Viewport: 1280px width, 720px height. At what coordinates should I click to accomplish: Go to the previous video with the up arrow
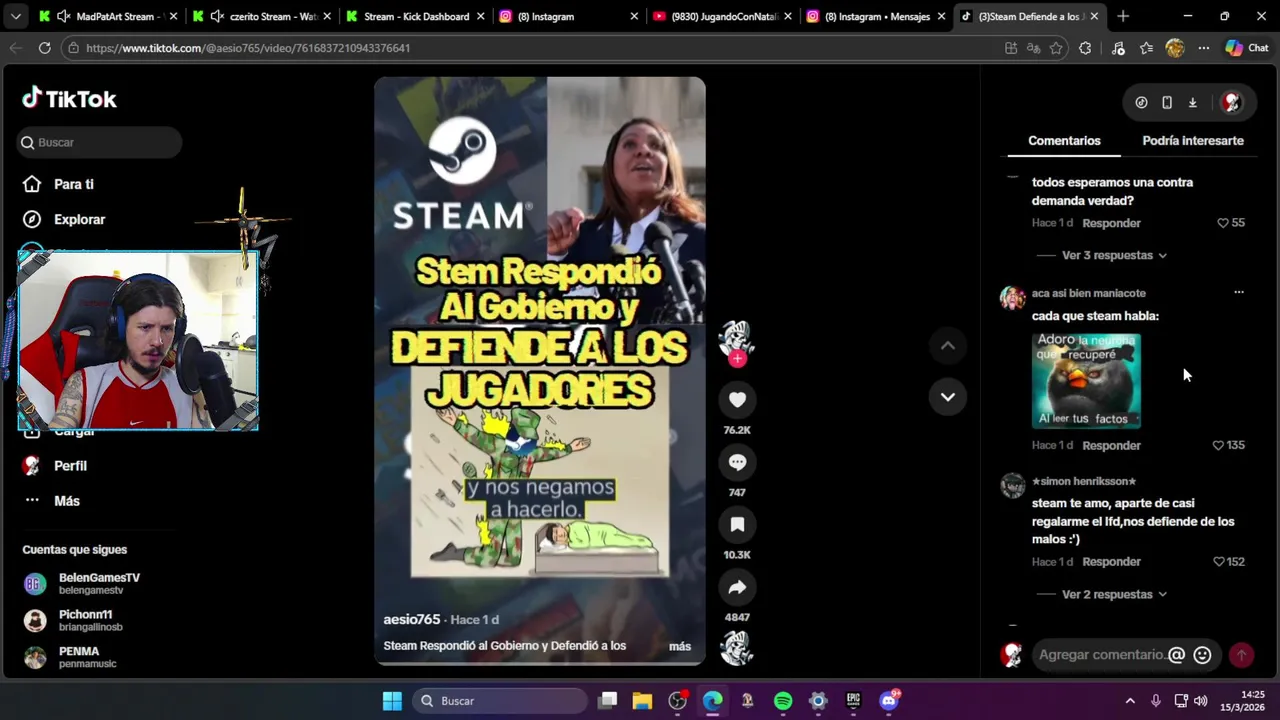947,346
